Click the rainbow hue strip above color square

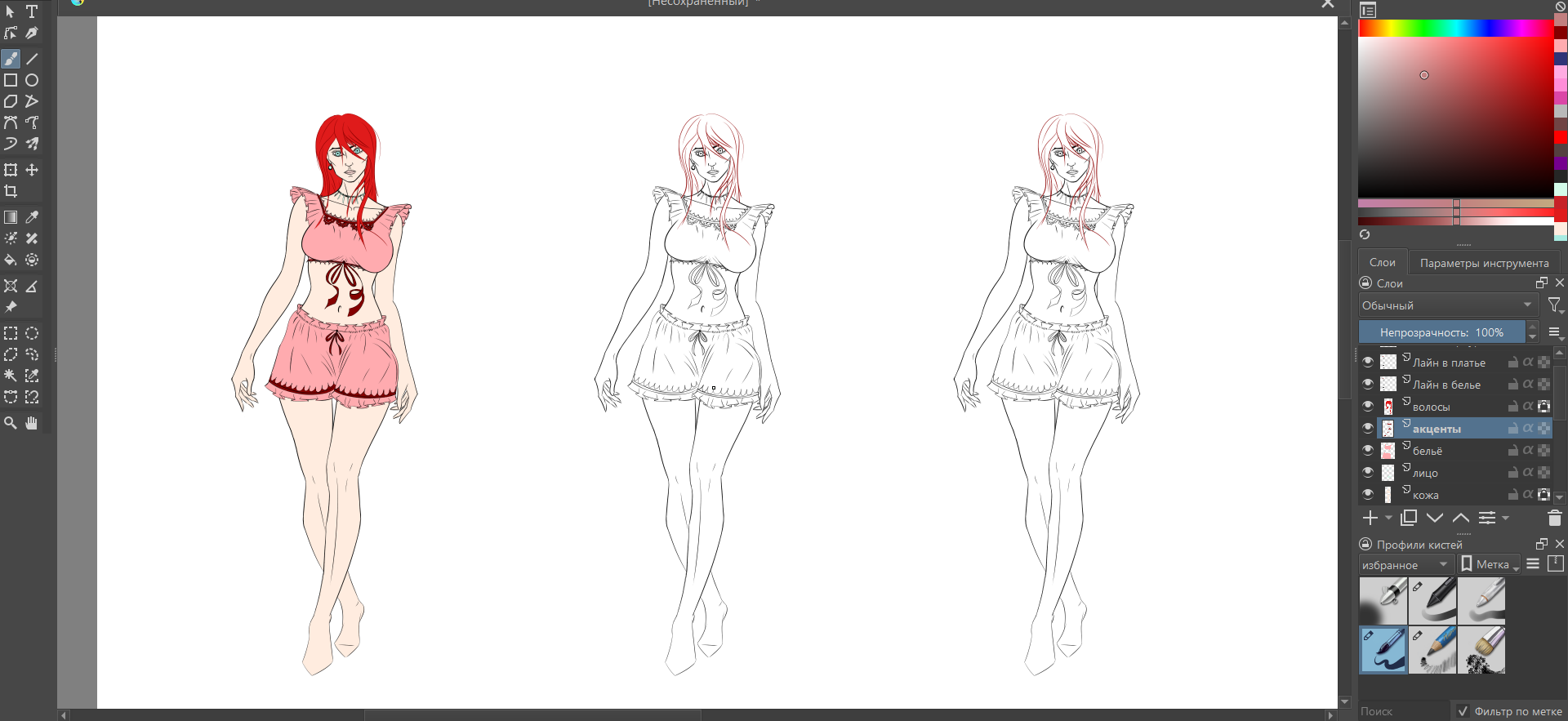point(1454,29)
